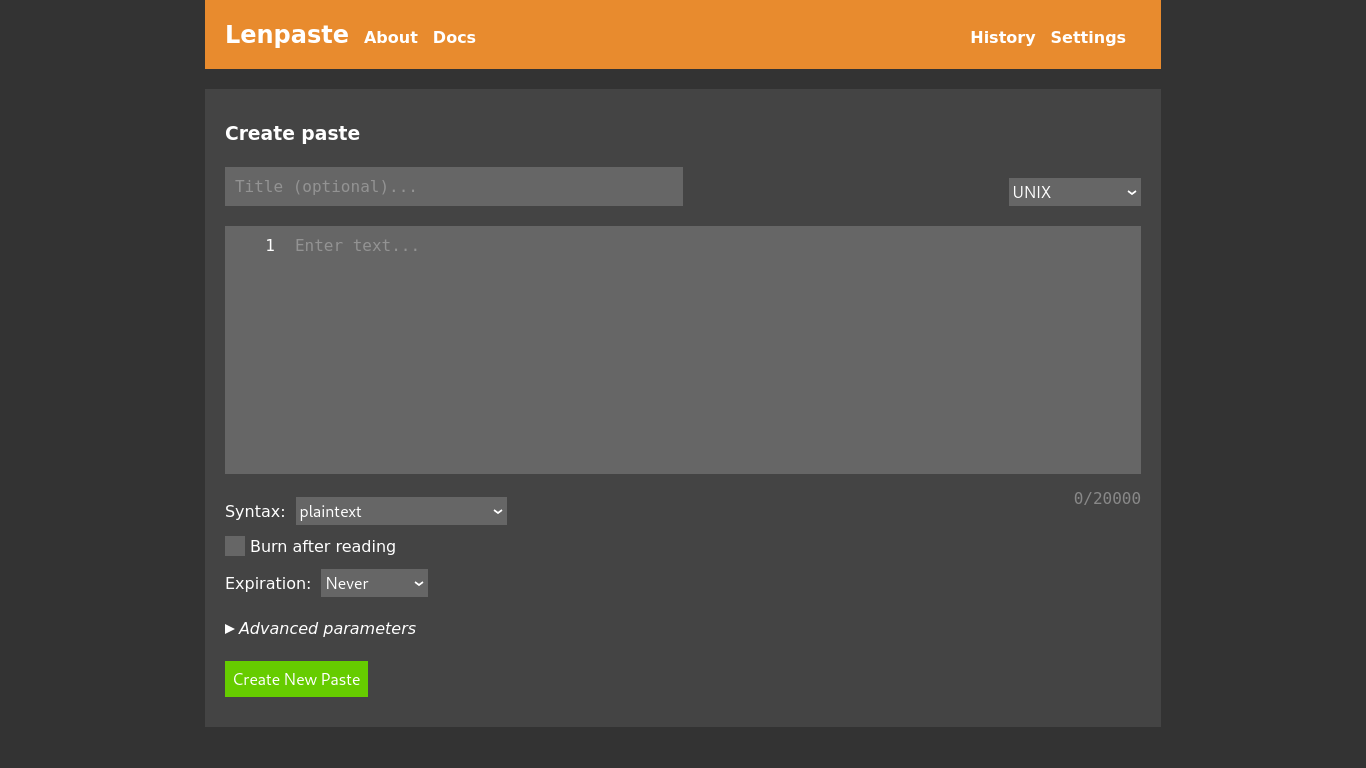
Task: Click Create New Paste
Action: click(x=296, y=679)
